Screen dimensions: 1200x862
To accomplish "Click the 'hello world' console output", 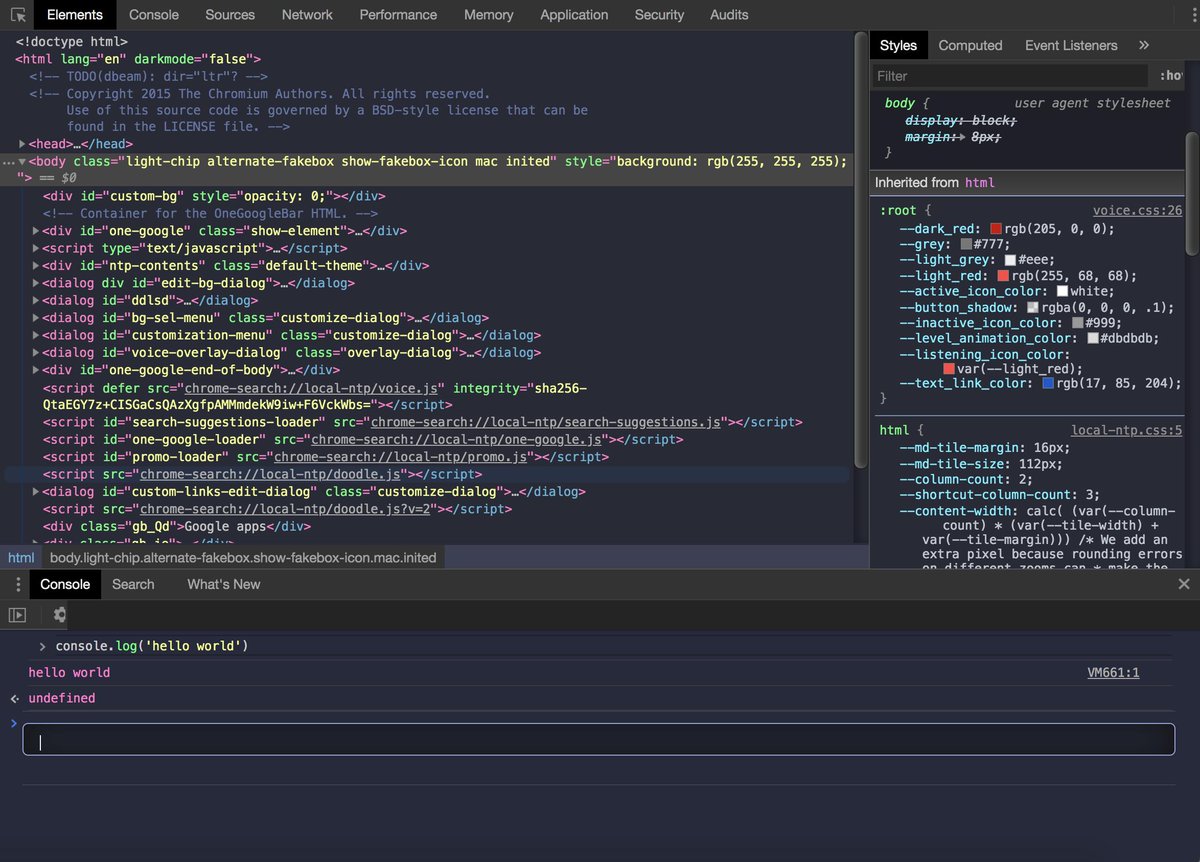I will [x=69, y=673].
